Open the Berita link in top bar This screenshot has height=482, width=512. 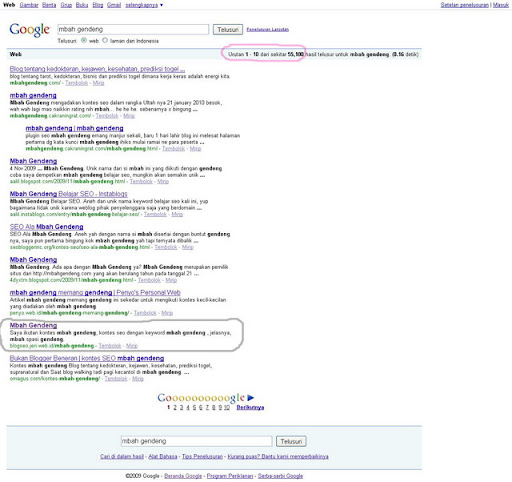click(x=49, y=5)
